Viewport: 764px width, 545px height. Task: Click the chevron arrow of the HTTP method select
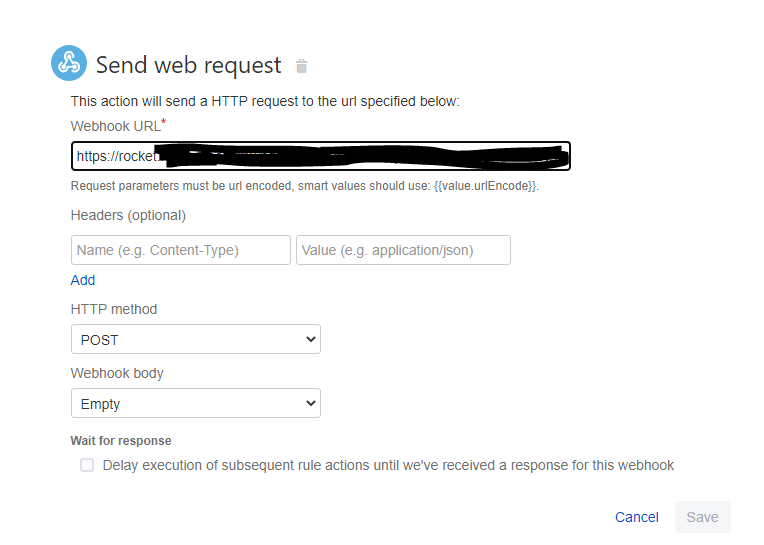311,339
